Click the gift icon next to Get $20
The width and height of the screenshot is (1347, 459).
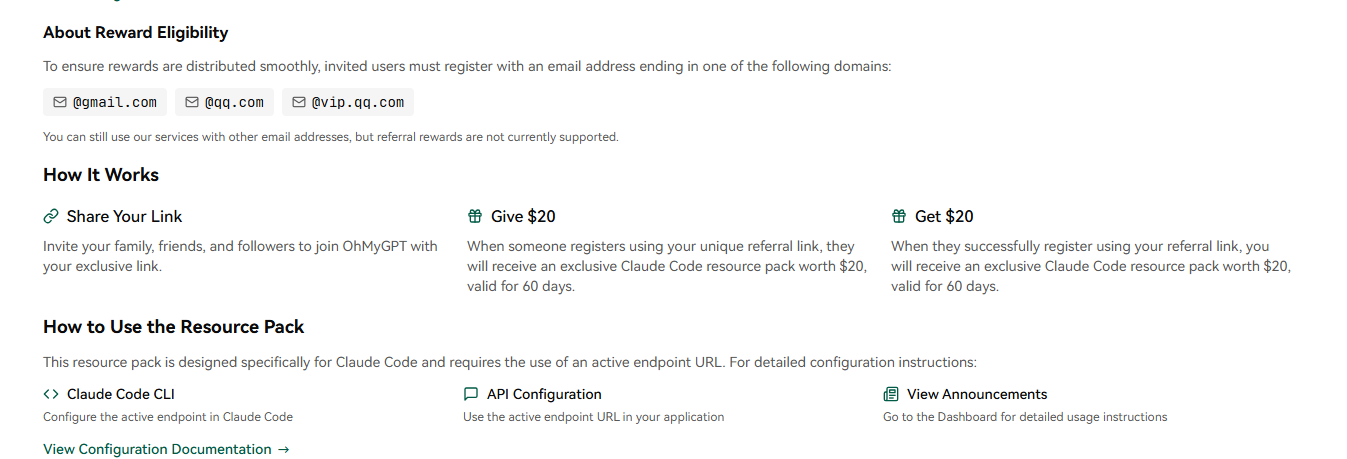(899, 216)
